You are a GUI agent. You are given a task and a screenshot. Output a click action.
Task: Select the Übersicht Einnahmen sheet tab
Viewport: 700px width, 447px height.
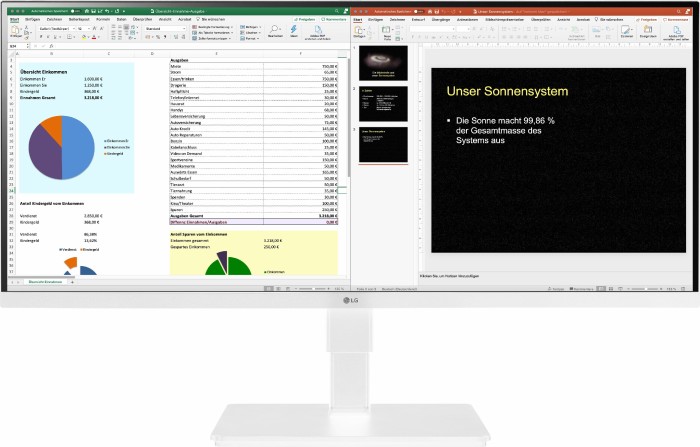coord(47,283)
